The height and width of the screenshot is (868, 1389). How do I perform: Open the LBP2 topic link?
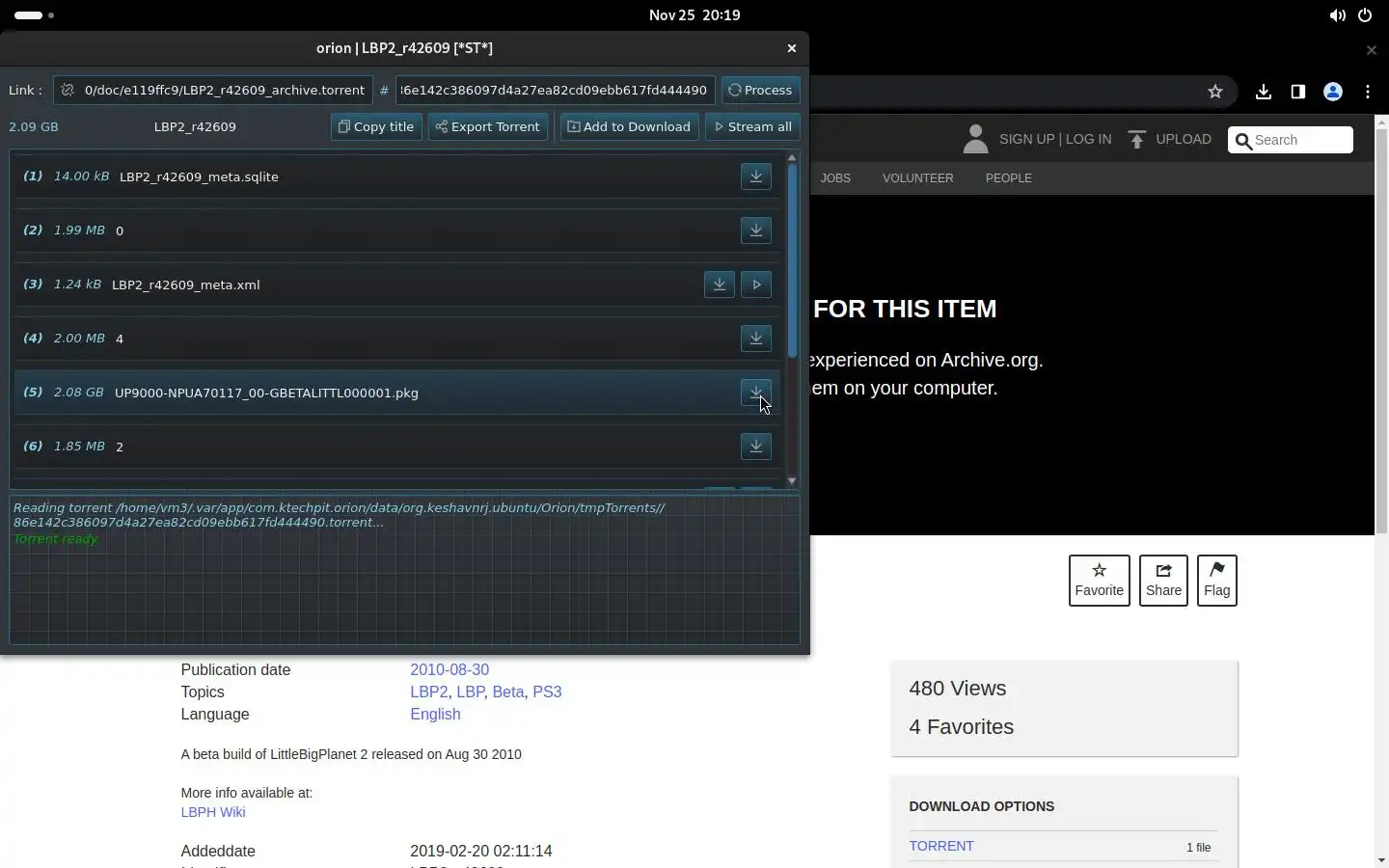pos(428,692)
